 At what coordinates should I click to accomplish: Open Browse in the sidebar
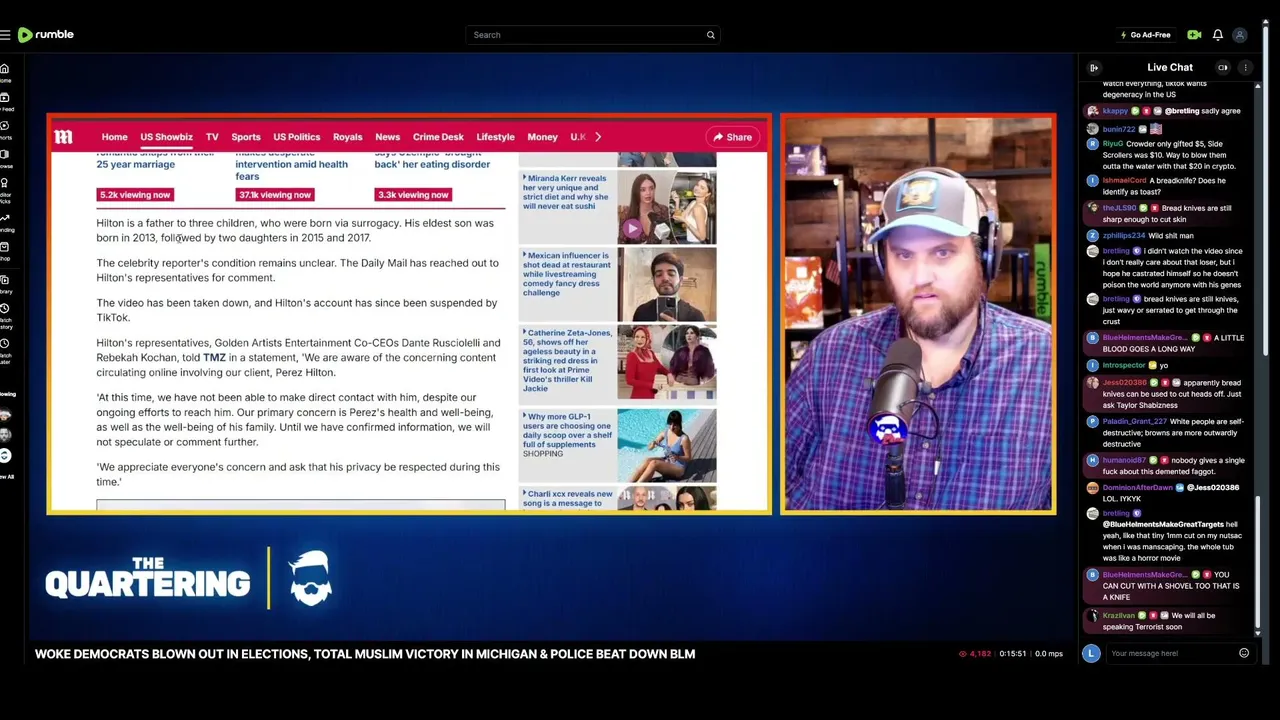(5, 159)
